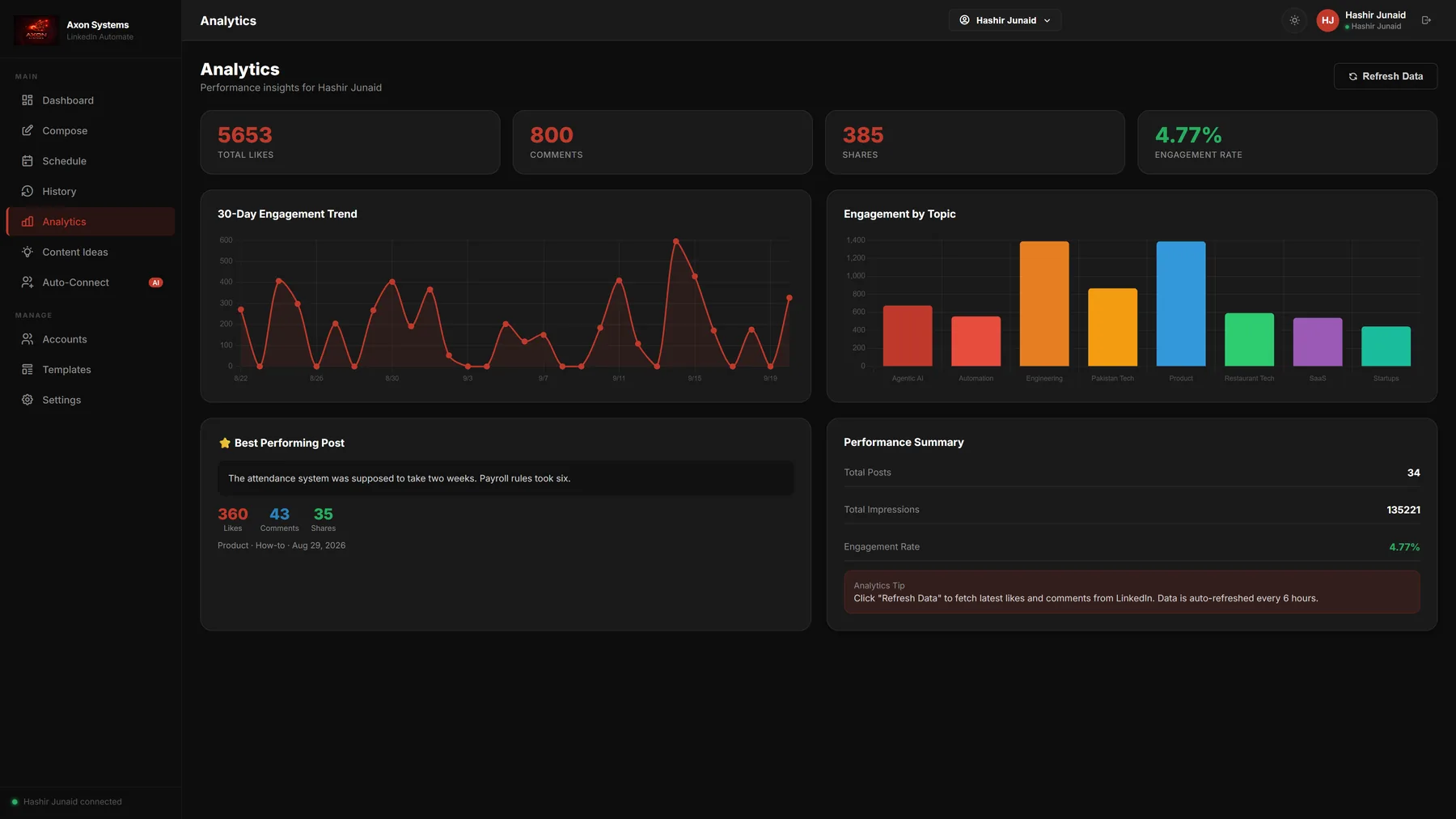Open the Dashboard page
1456x819 pixels.
[91, 100]
